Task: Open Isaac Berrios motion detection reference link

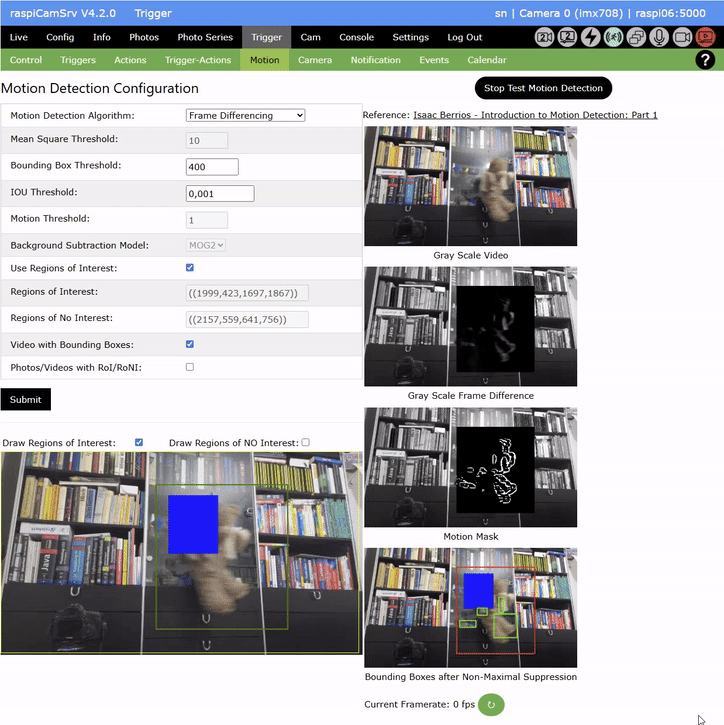Action: [x=535, y=115]
